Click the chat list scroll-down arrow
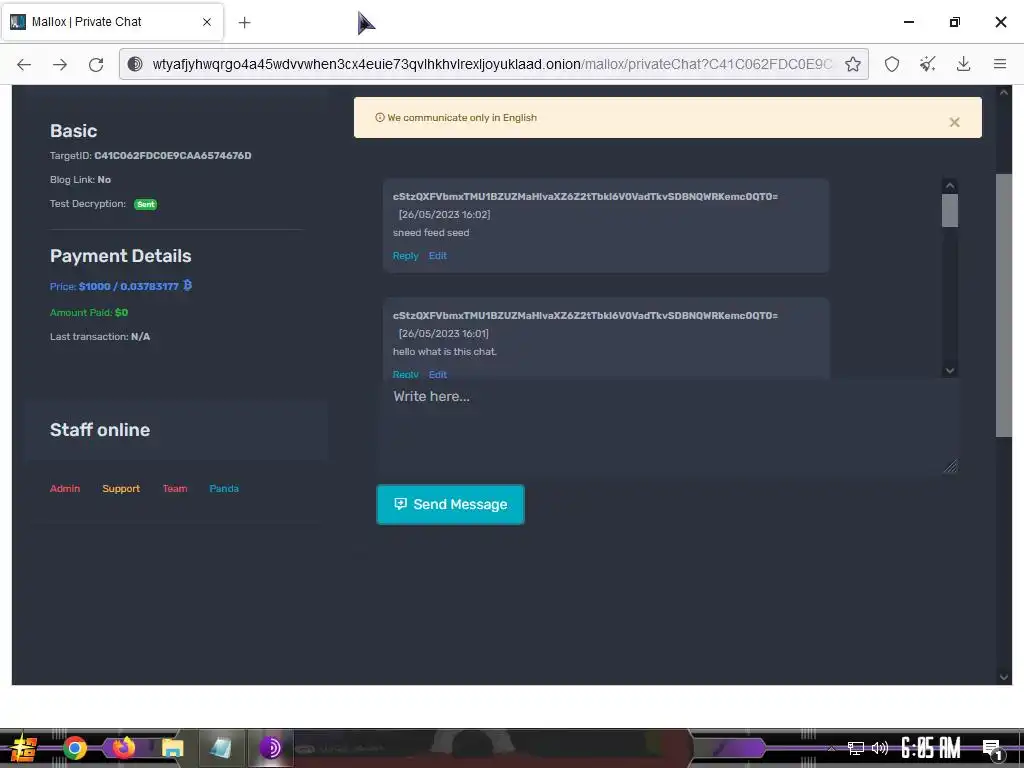Image resolution: width=1024 pixels, height=768 pixels. tap(950, 370)
